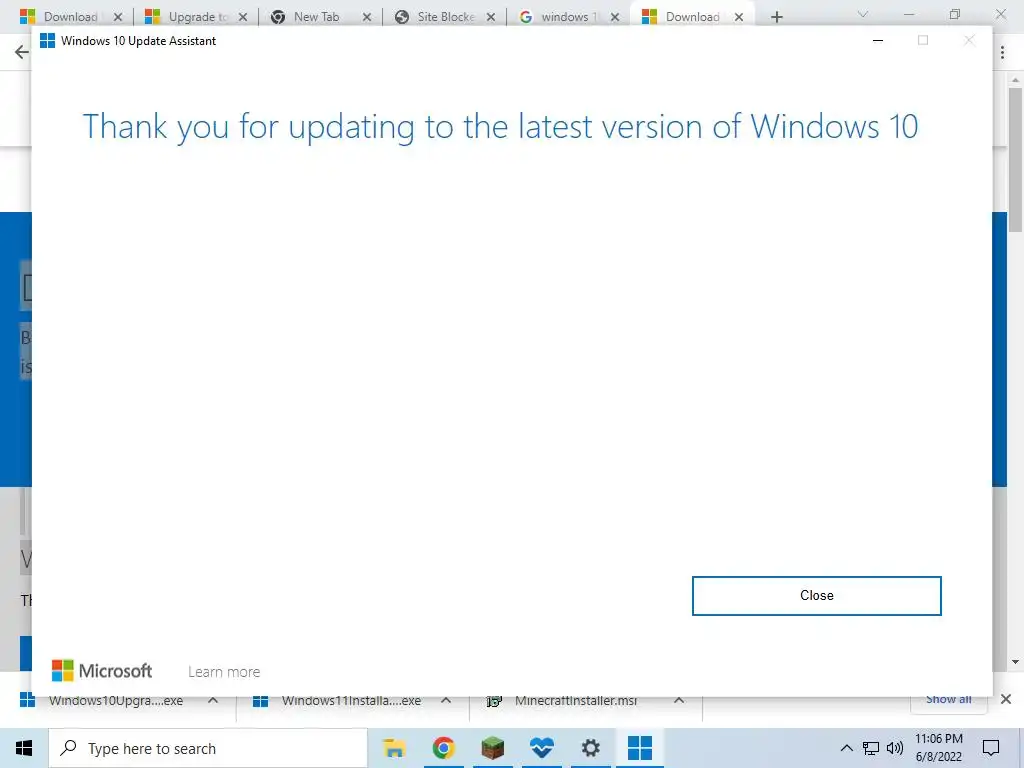
Task: Close the Site Blocker tab
Action: click(x=491, y=17)
